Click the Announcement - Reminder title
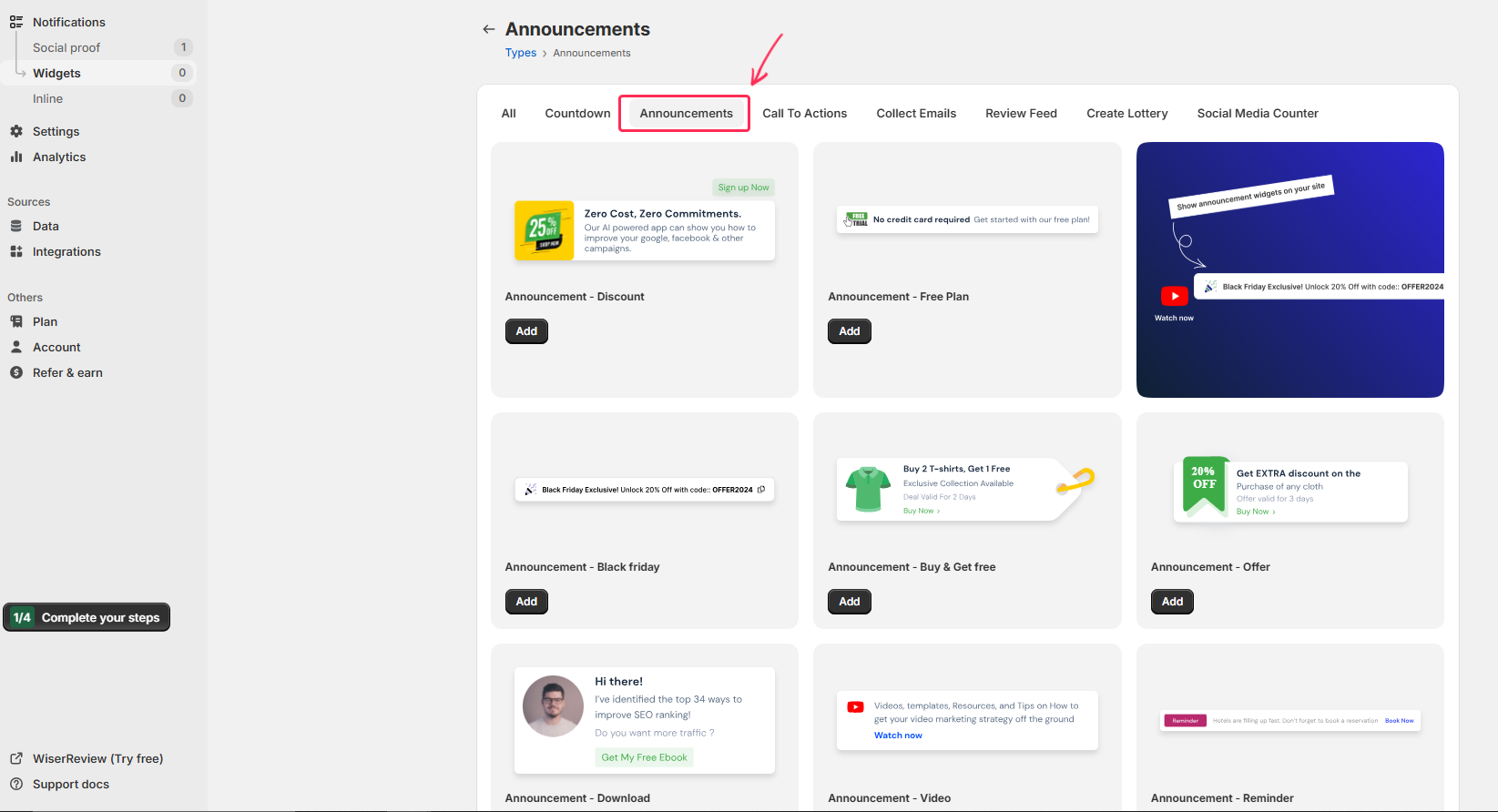Viewport: 1498px width, 812px height. click(1222, 798)
